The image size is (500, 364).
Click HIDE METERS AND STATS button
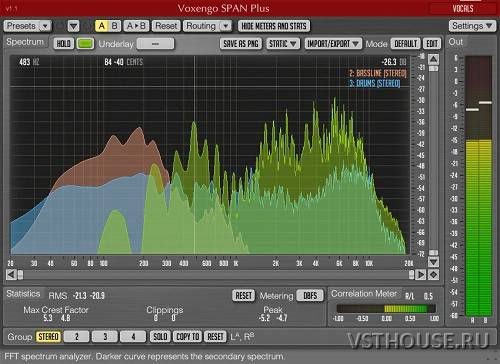(274, 26)
